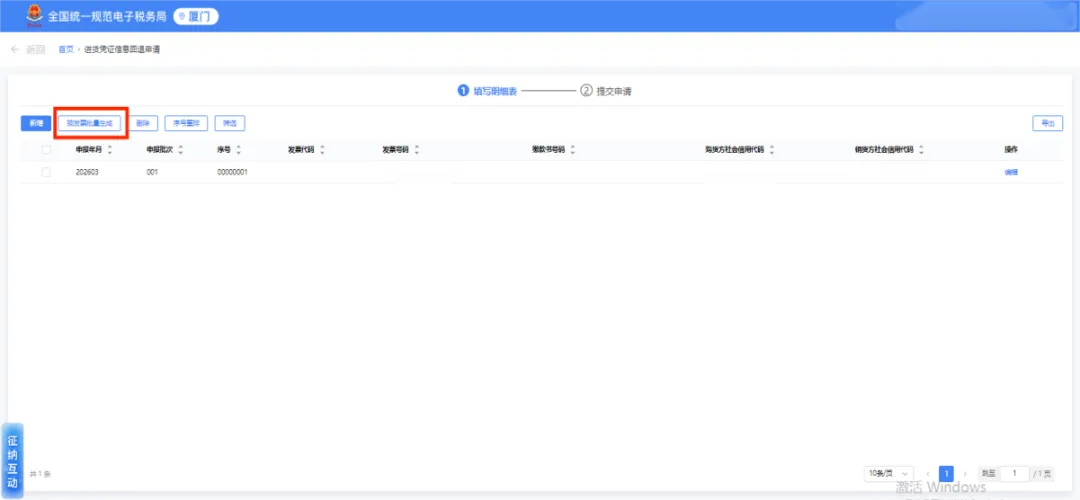Sort by the 销货方社会信用代码 column arrows
The width and height of the screenshot is (1080, 500).
(x=921, y=150)
